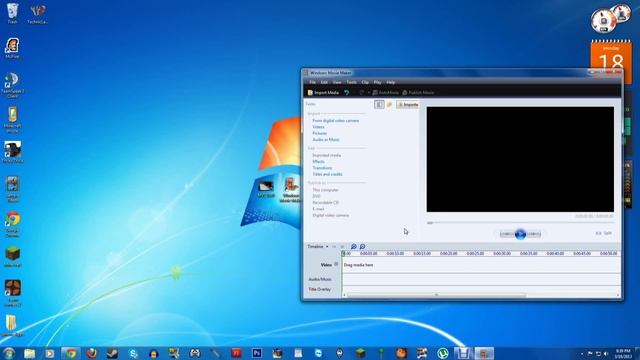Click the E-mail publish link
The width and height of the screenshot is (640, 360).
point(318,209)
